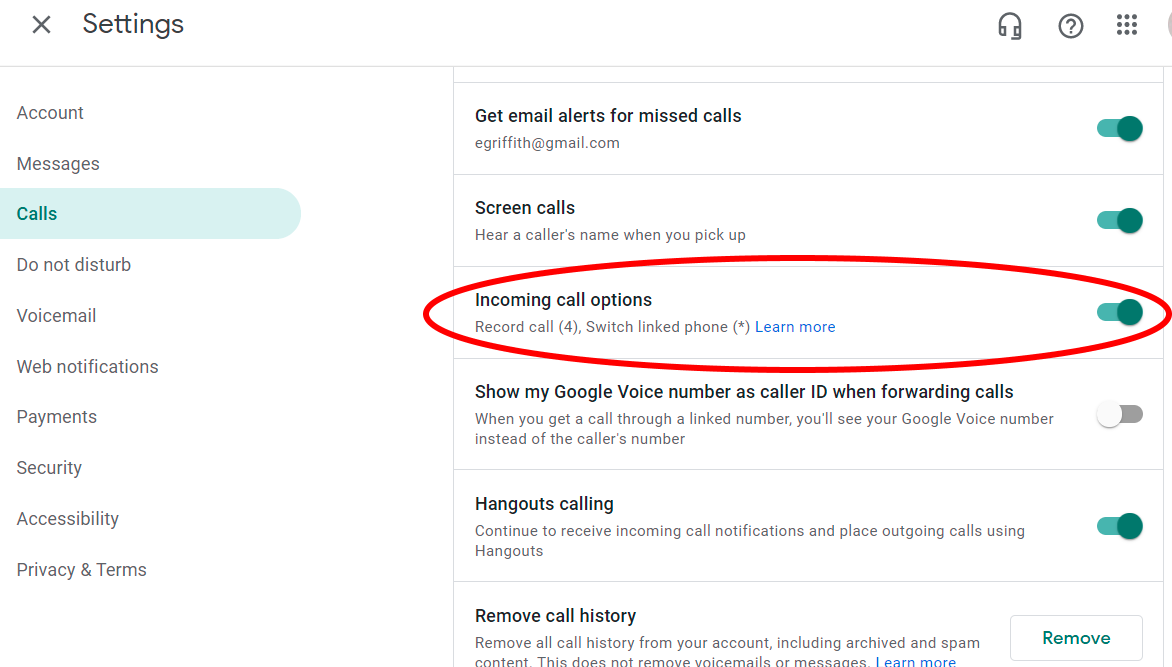This screenshot has width=1172, height=667.
Task: Open the help question mark icon
Action: pos(1070,26)
